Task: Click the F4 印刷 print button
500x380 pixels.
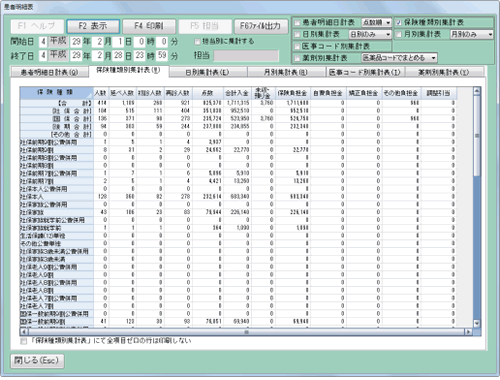Action: tap(149, 26)
